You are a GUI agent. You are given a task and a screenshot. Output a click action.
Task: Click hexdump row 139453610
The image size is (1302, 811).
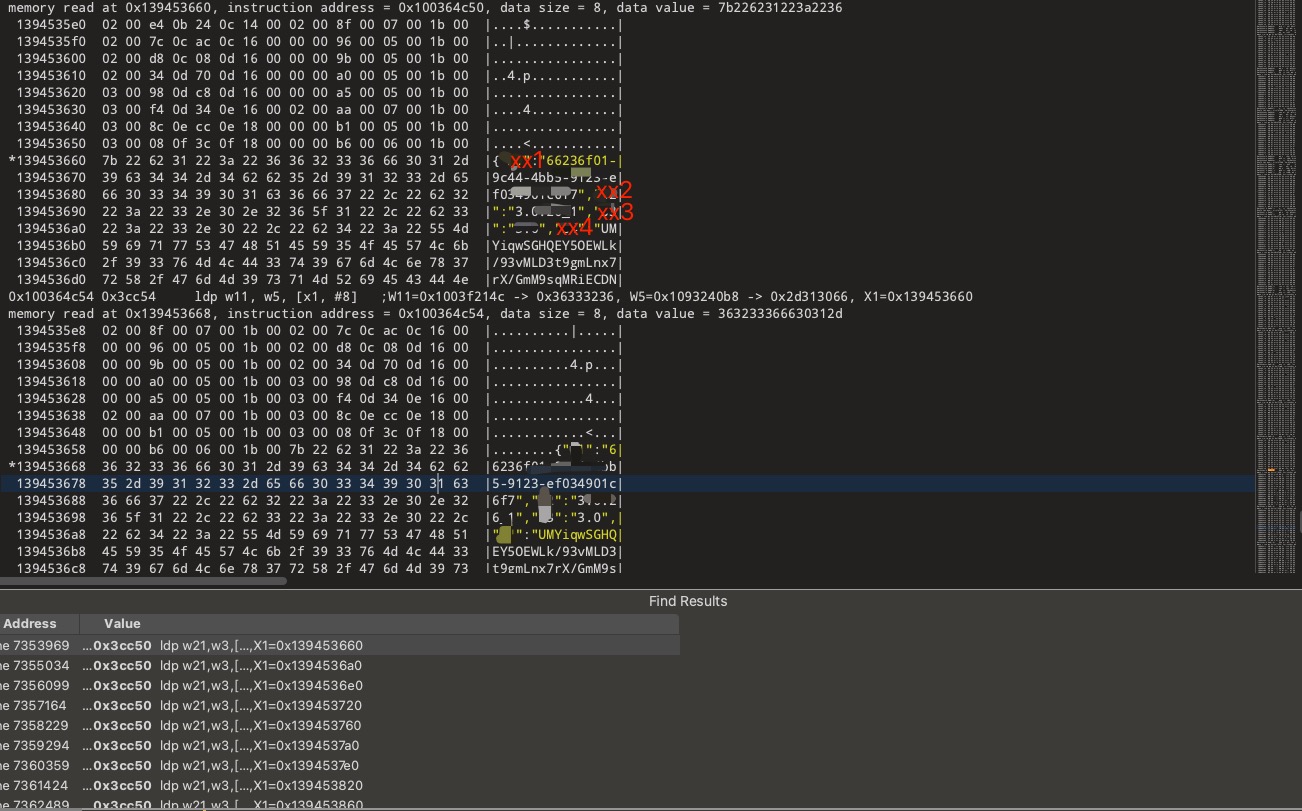point(319,76)
